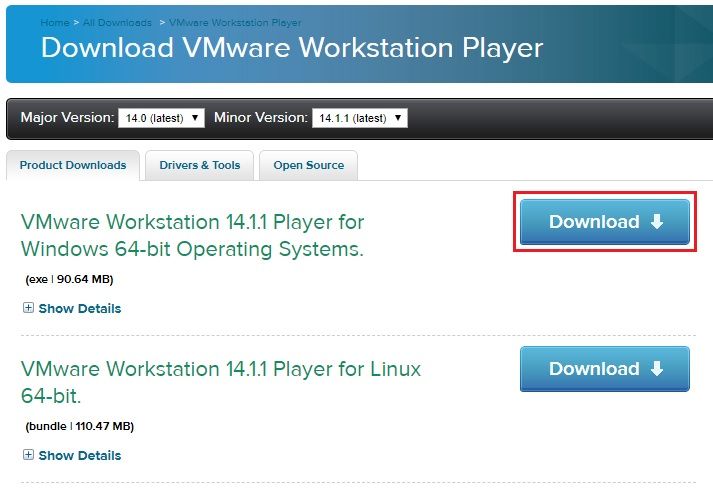Expand the plus icon for Windows details
The width and height of the screenshot is (713, 489).
(x=28, y=308)
